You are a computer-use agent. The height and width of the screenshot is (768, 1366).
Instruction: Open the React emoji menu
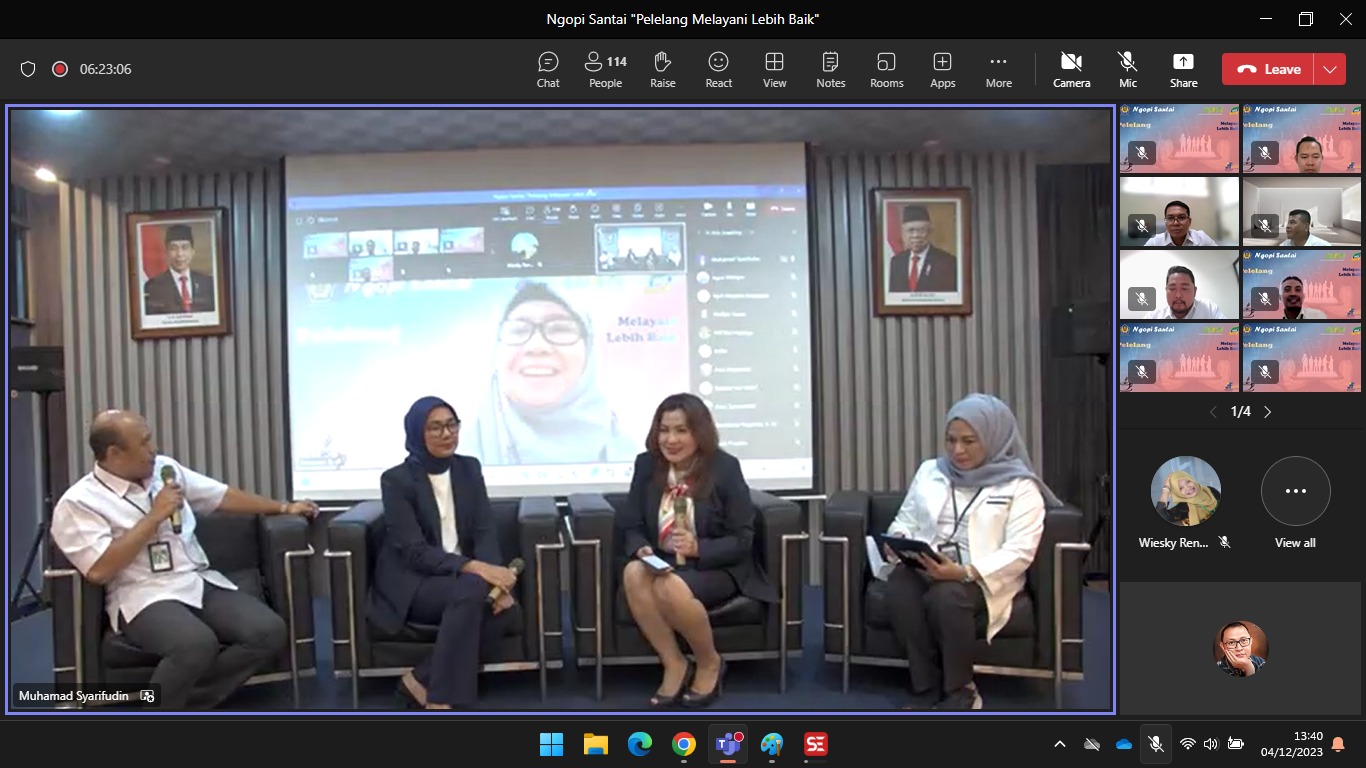(718, 69)
